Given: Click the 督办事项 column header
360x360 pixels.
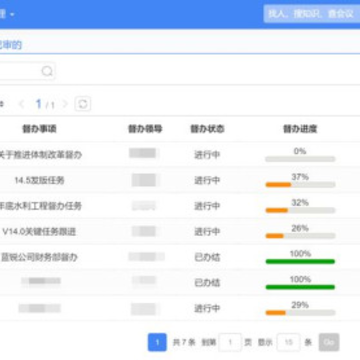Looking at the screenshot, I should tap(39, 129).
